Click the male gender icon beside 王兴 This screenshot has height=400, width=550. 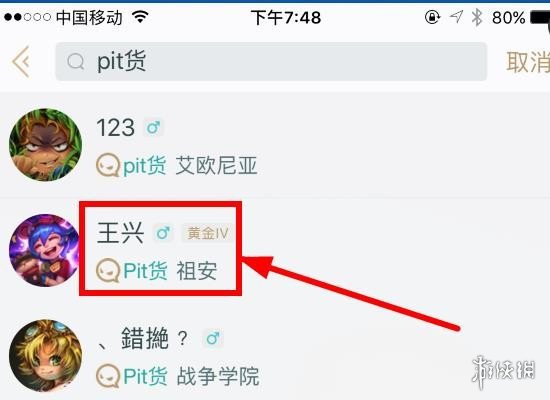pyautogui.click(x=163, y=233)
